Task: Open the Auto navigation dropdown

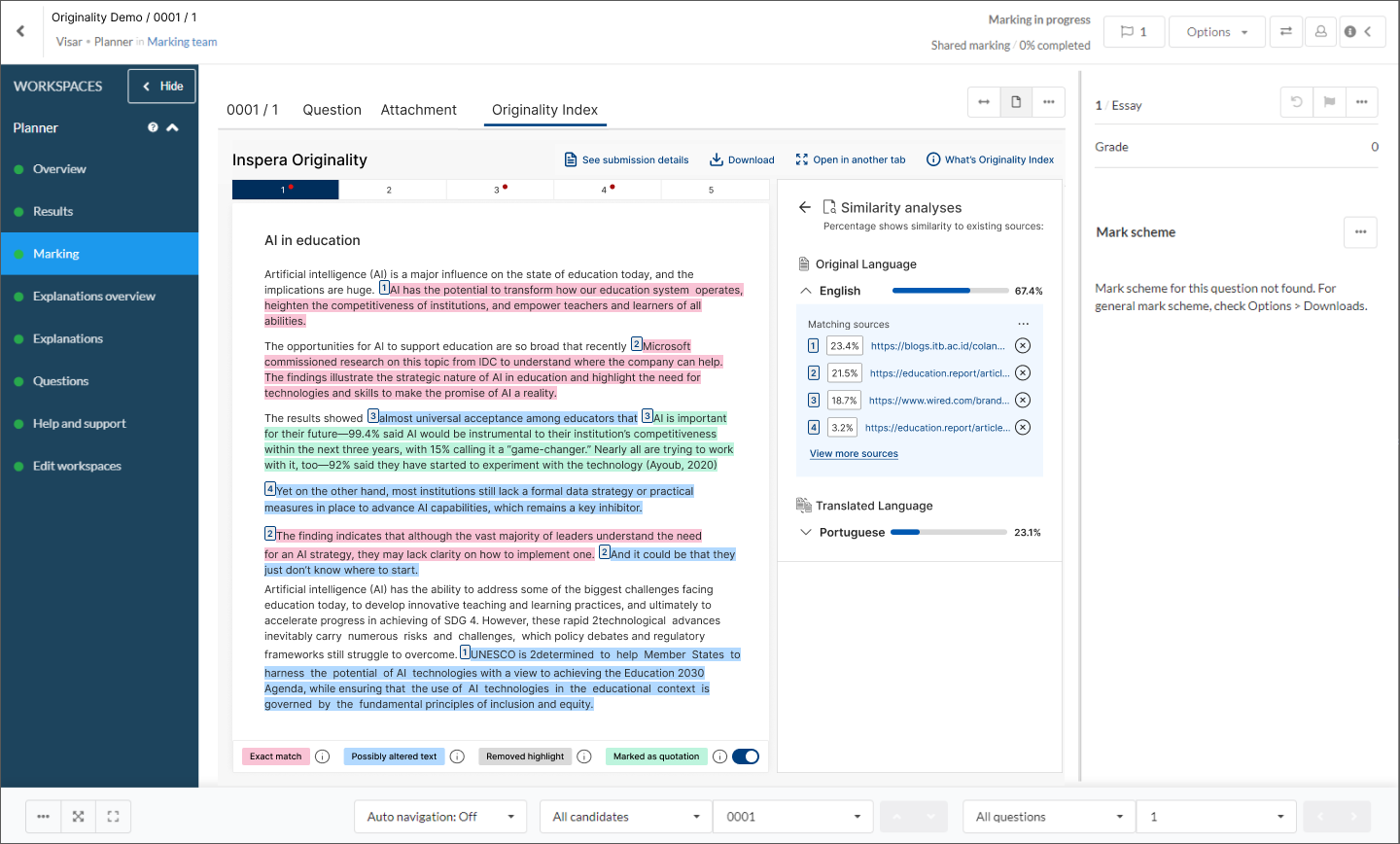Action: 440,817
